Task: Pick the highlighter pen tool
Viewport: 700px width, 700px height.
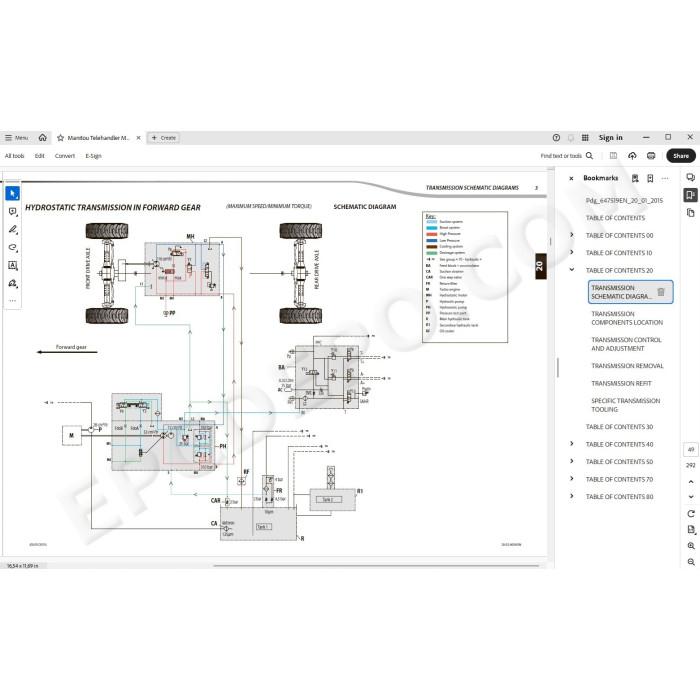Action: pyautogui.click(x=12, y=229)
